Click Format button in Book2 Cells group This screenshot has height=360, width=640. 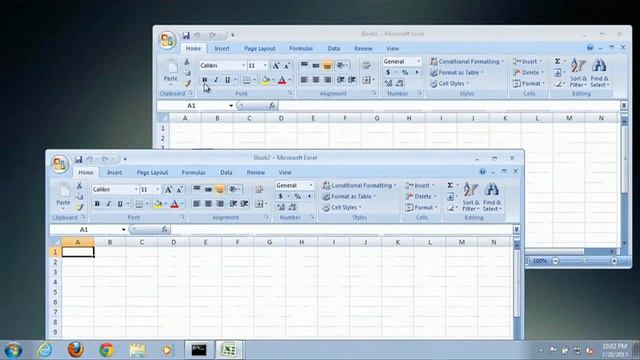click(421, 207)
